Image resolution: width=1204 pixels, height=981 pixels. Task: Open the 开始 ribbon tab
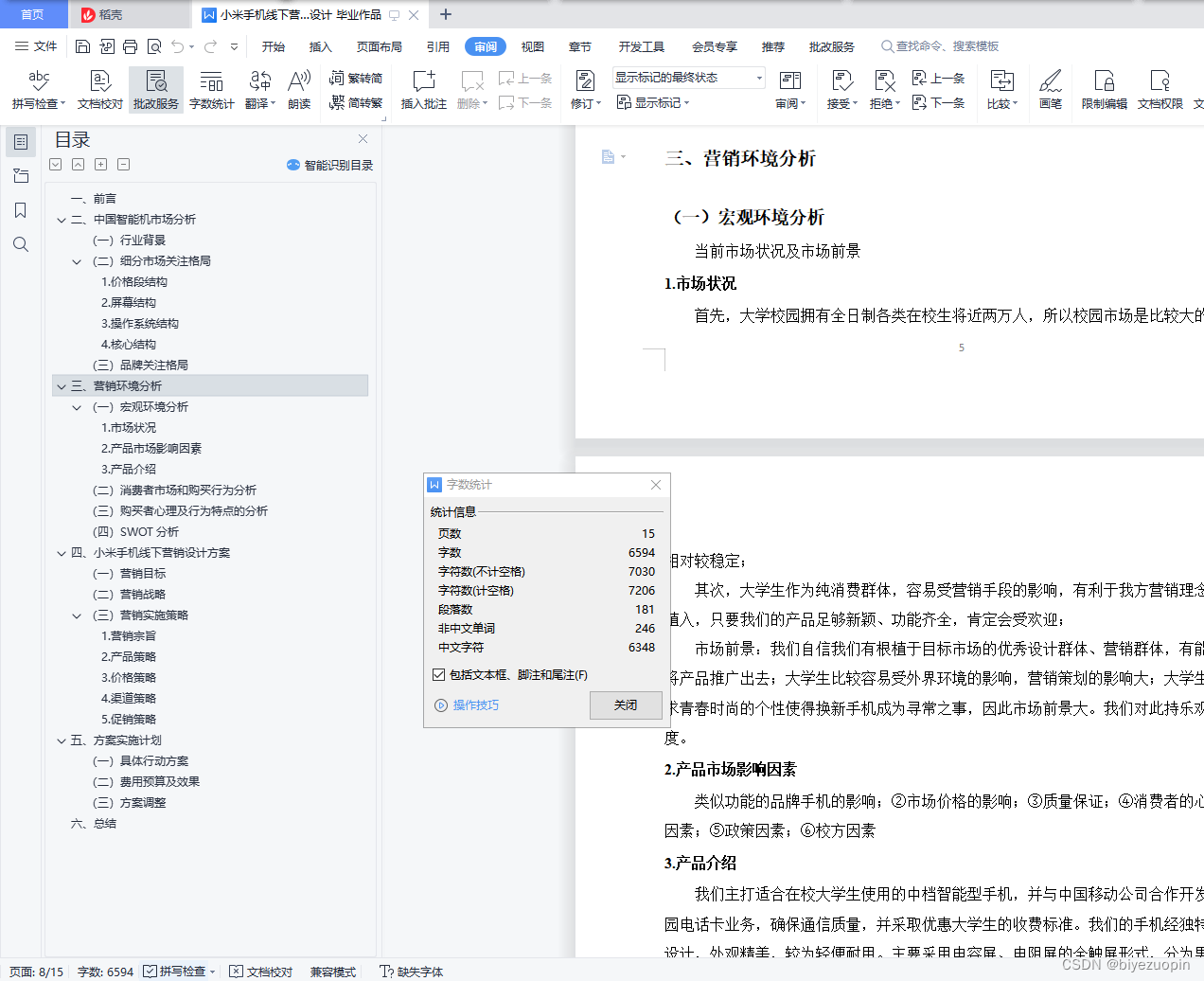point(274,46)
